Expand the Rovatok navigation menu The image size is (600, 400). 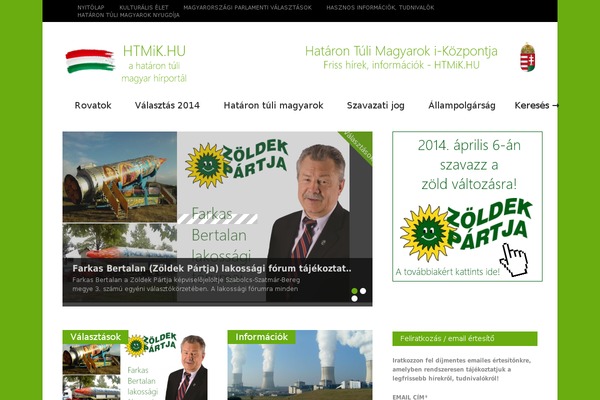coord(93,105)
